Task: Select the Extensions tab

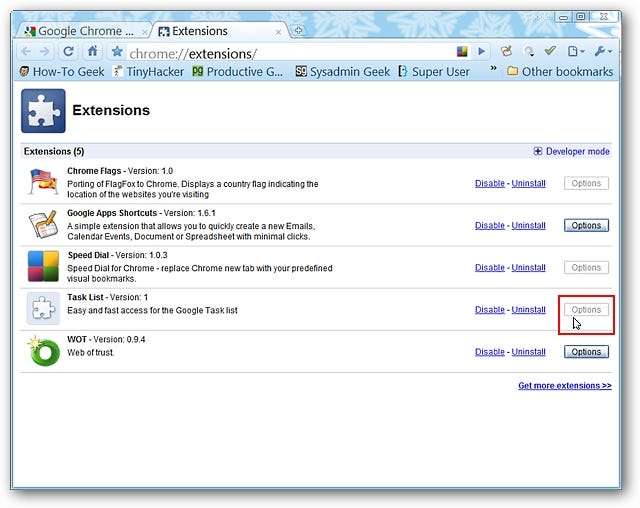Action: click(x=218, y=31)
